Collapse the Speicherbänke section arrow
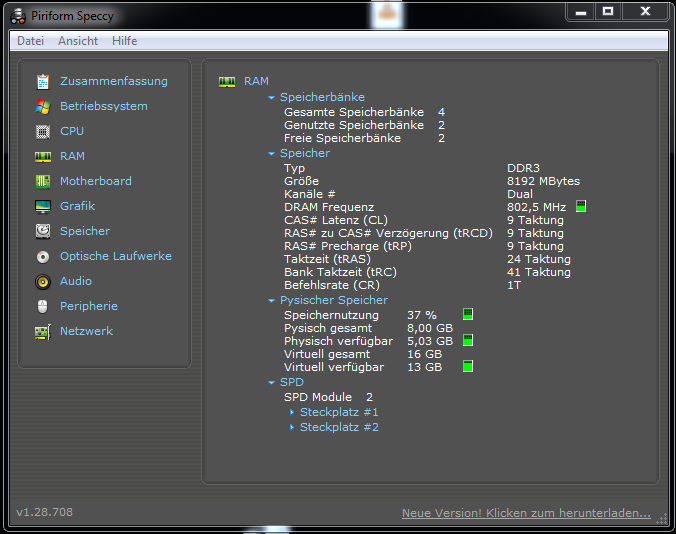Image resolution: width=676 pixels, height=534 pixels. (271, 98)
